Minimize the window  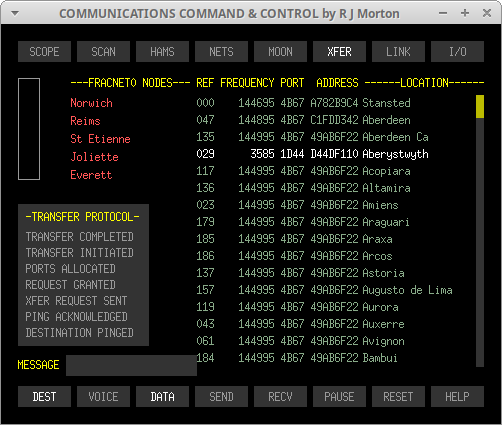click(443, 13)
